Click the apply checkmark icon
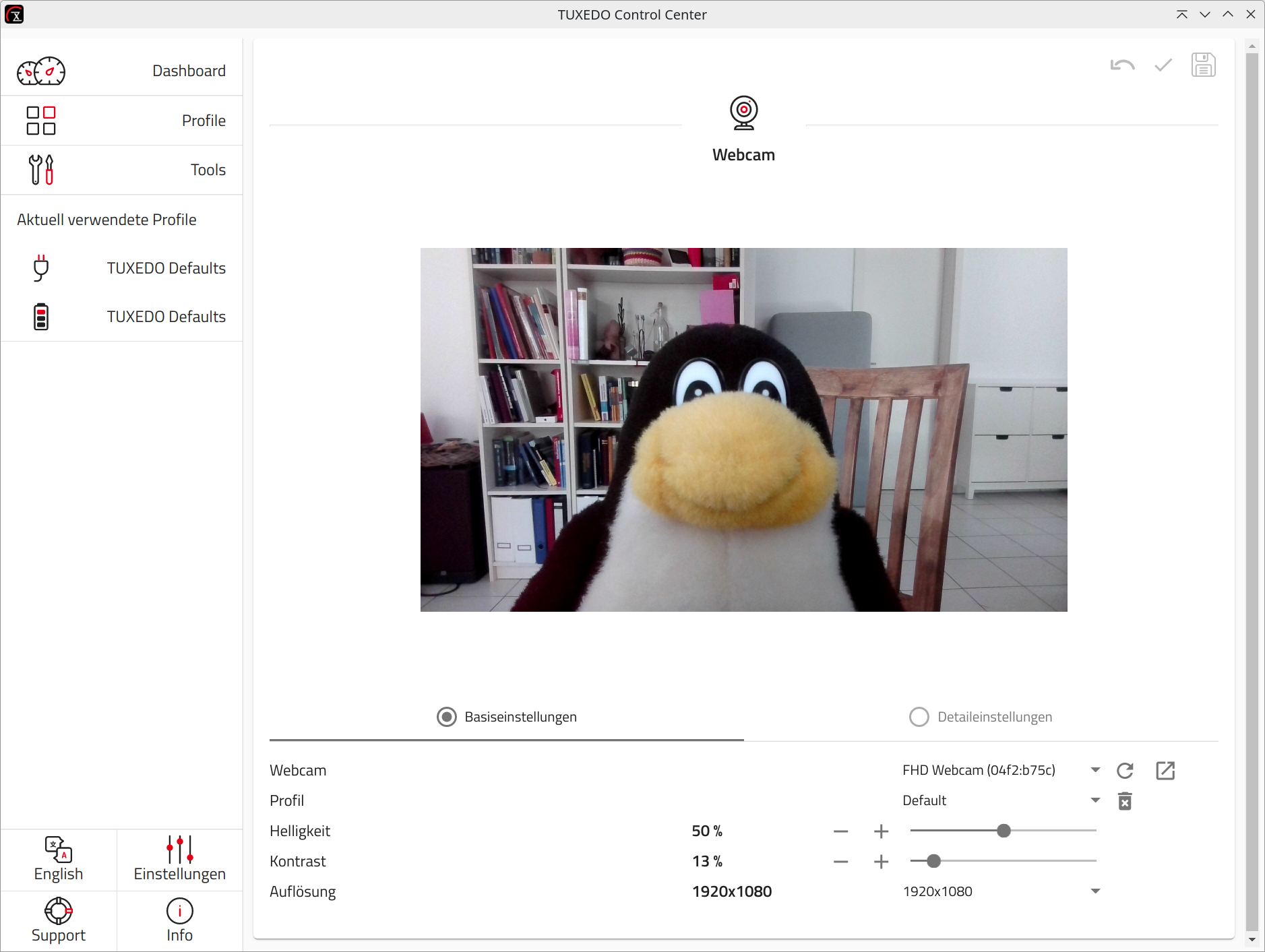 point(1163,65)
